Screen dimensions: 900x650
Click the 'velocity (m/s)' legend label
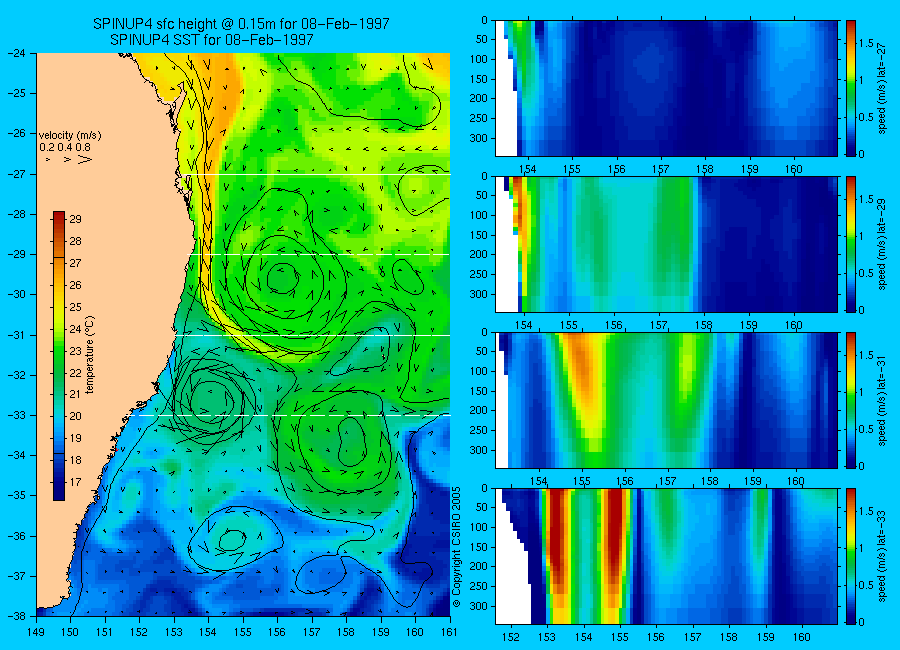click(x=70, y=136)
